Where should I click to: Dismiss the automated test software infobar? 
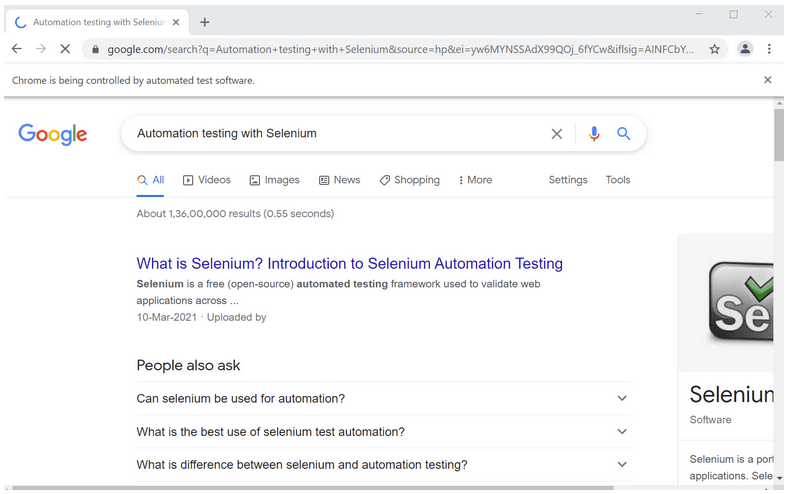click(x=768, y=80)
